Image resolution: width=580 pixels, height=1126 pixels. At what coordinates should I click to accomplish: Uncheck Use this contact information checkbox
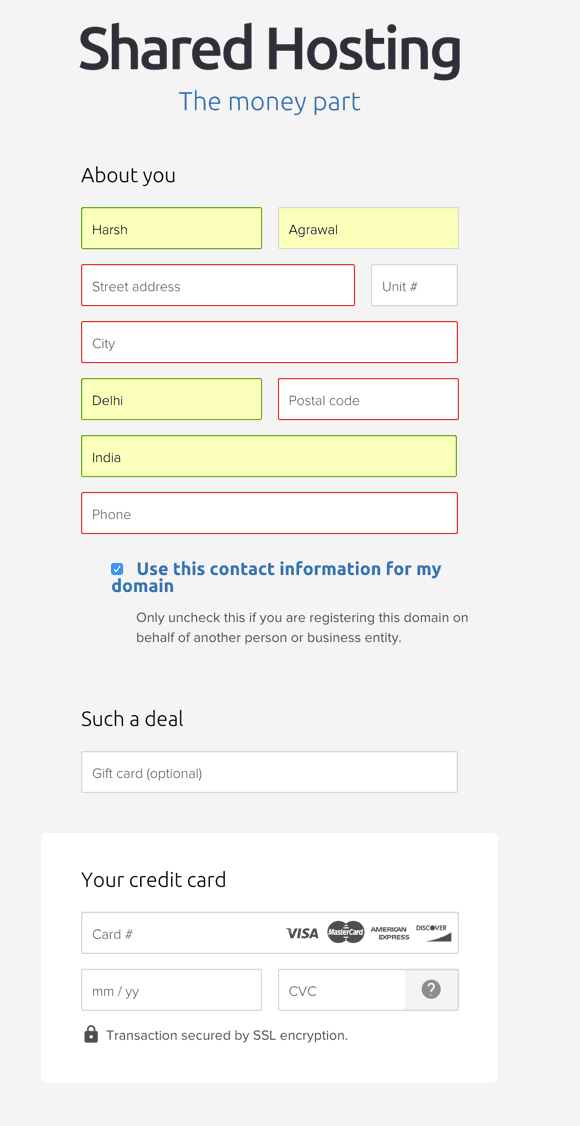point(117,569)
